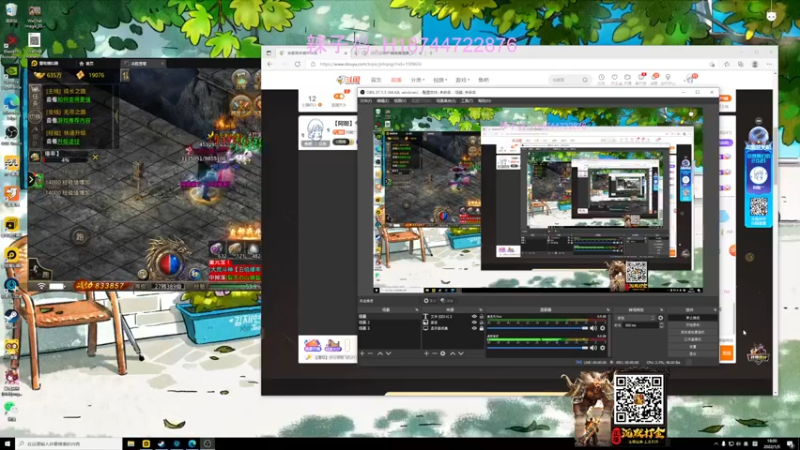This screenshot has width=800, height=450.
Task: Click the source filters button in OBS
Action: click(447, 301)
